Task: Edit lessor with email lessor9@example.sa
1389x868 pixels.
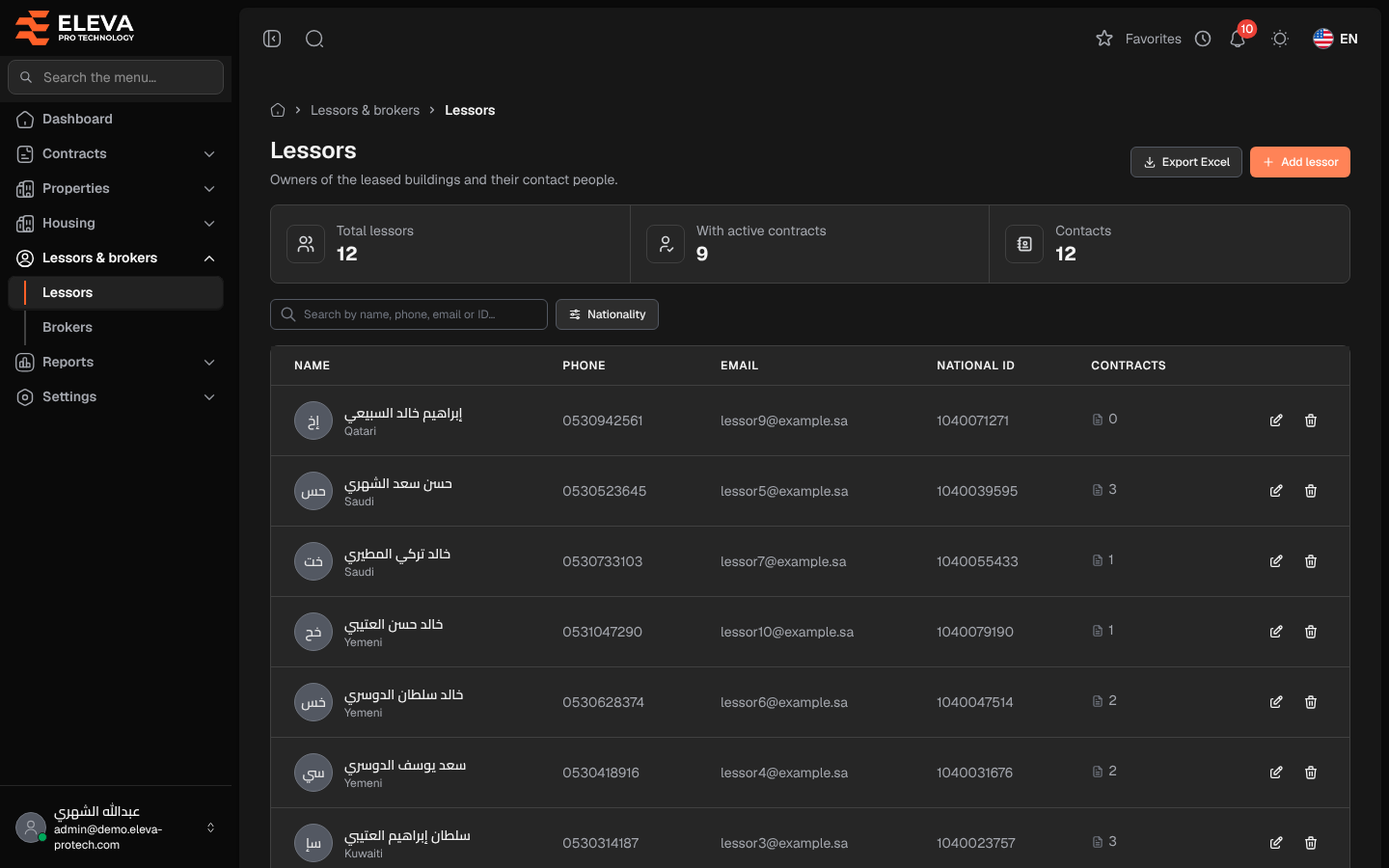Action: click(x=1276, y=420)
